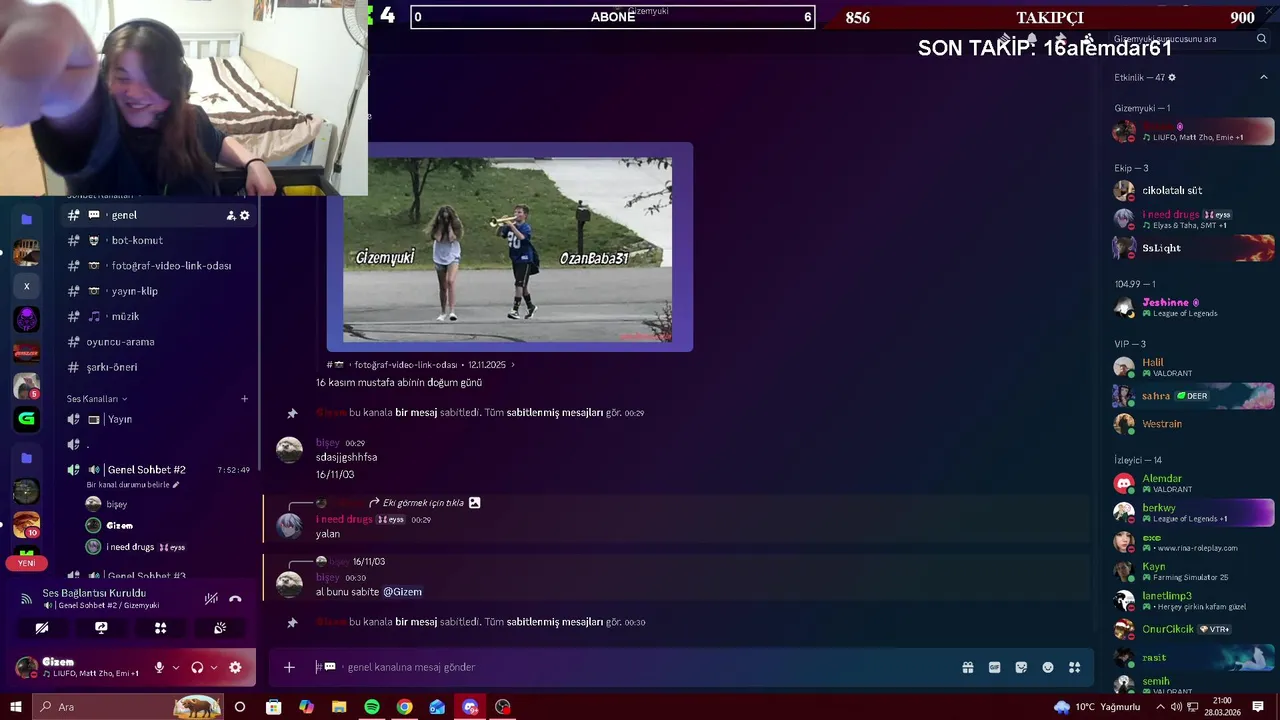The width and height of the screenshot is (1280, 720).
Task: Open voice connection signal info icon
Action: tap(26, 599)
